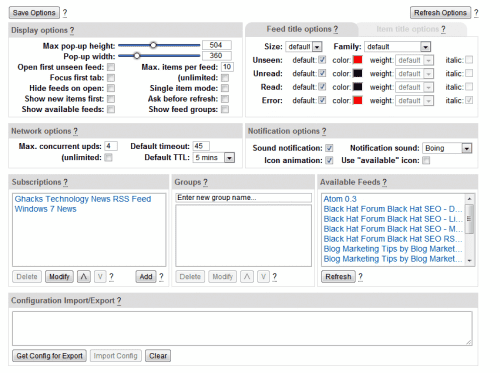Disable the Sound notification checkbox

(x=329, y=148)
